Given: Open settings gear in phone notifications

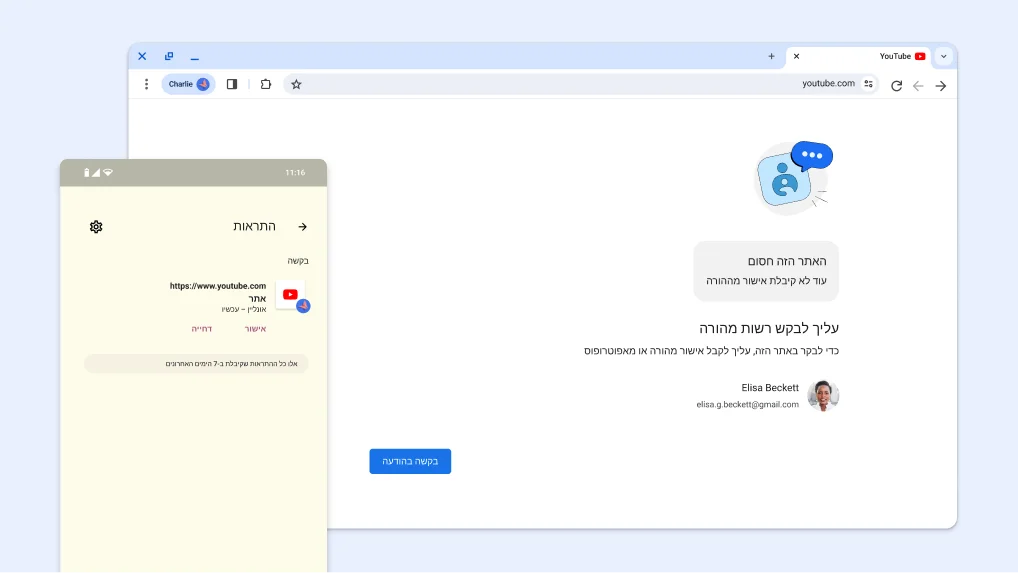Looking at the screenshot, I should (96, 226).
